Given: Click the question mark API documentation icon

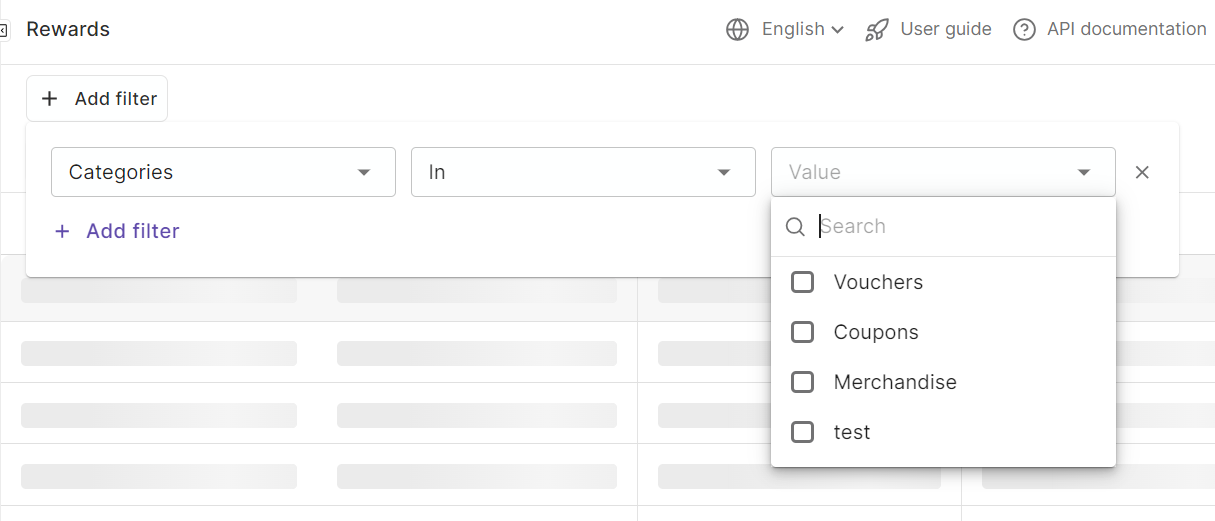Looking at the screenshot, I should pyautogui.click(x=1024, y=30).
